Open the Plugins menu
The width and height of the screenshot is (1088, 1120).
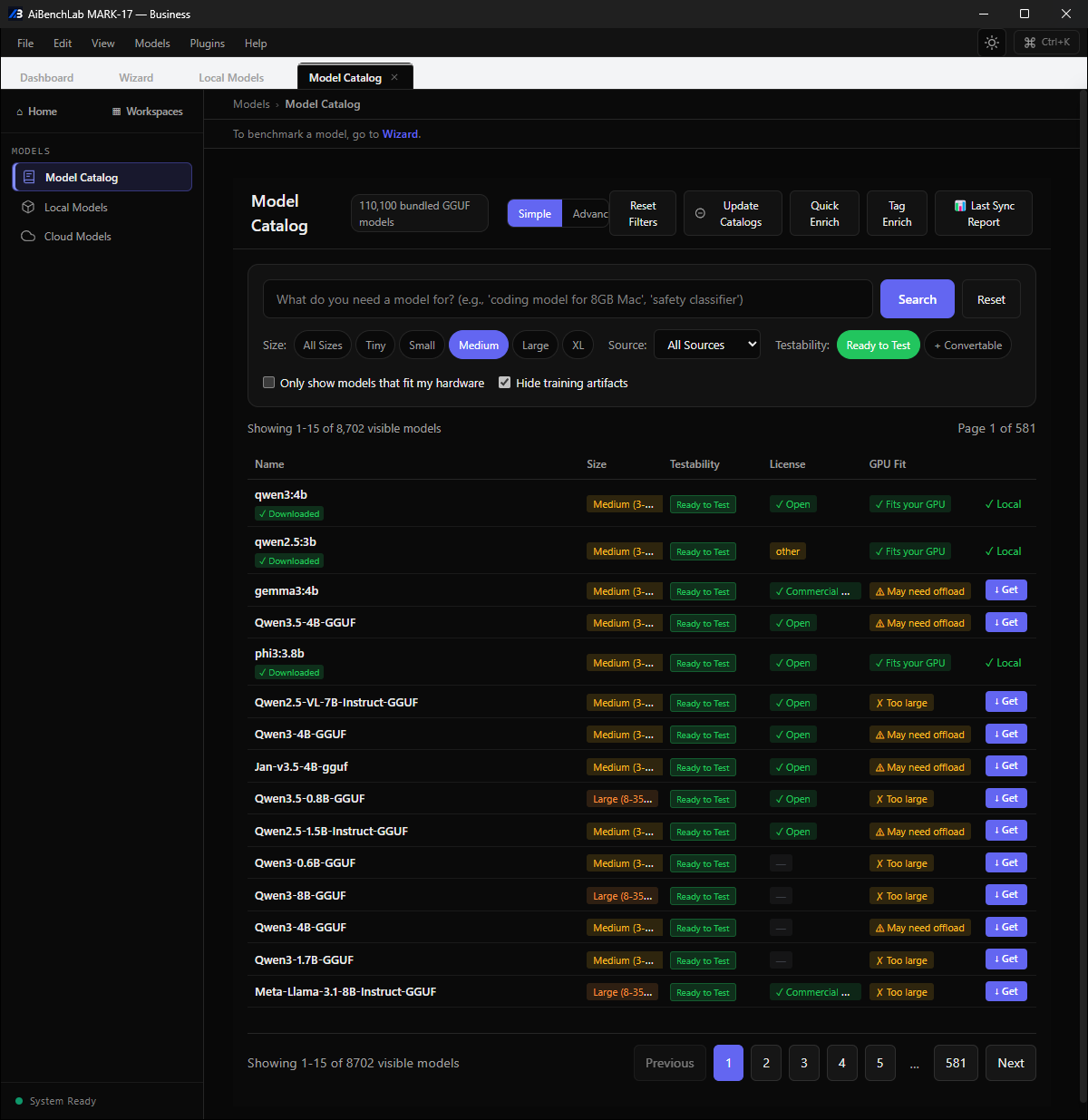coord(208,43)
